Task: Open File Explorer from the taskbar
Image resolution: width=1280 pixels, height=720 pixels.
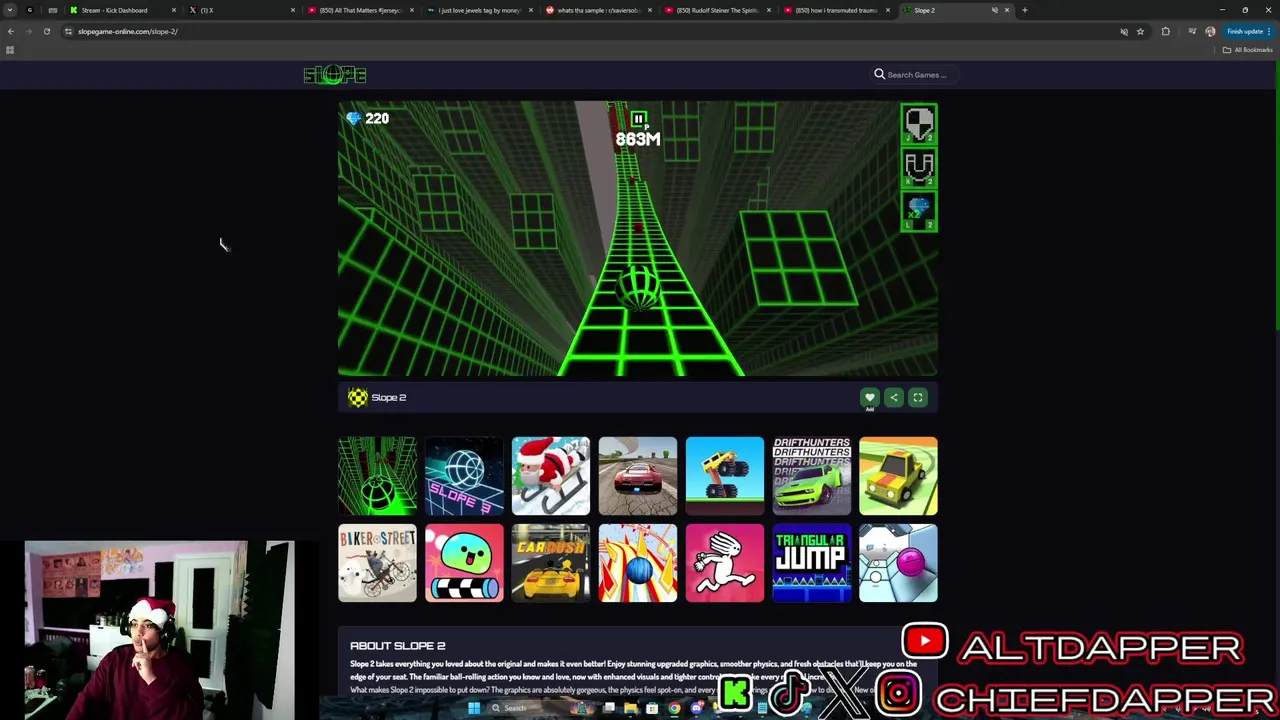Action: click(x=630, y=708)
